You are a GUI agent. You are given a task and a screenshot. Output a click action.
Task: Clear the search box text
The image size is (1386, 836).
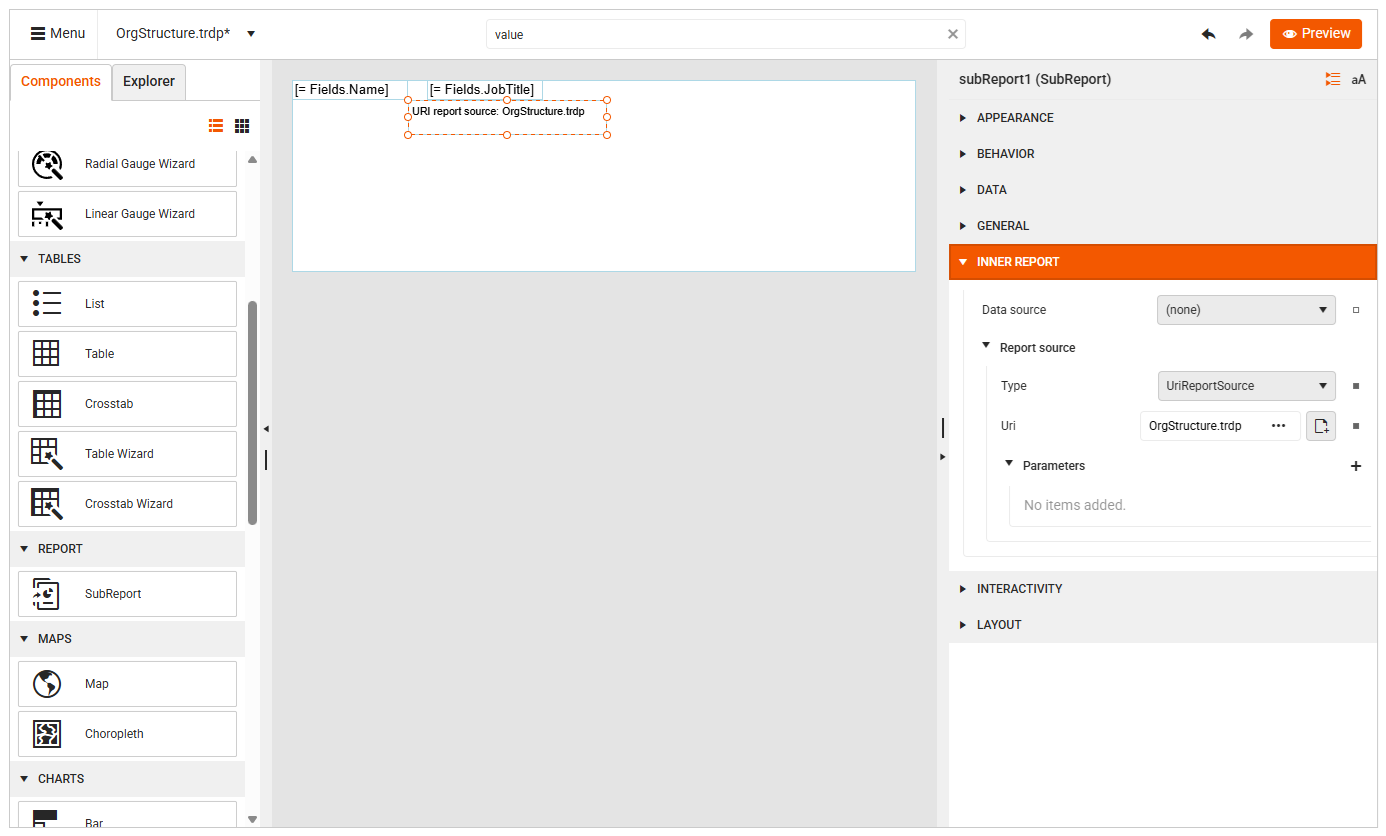pos(953,34)
